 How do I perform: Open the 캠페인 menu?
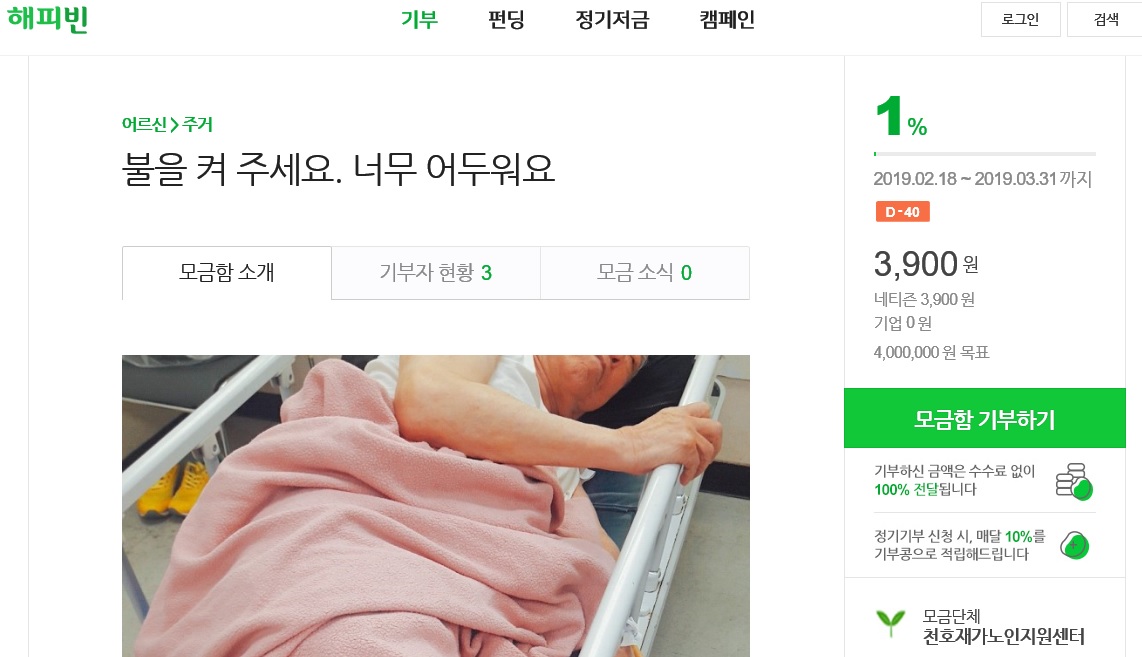point(727,20)
